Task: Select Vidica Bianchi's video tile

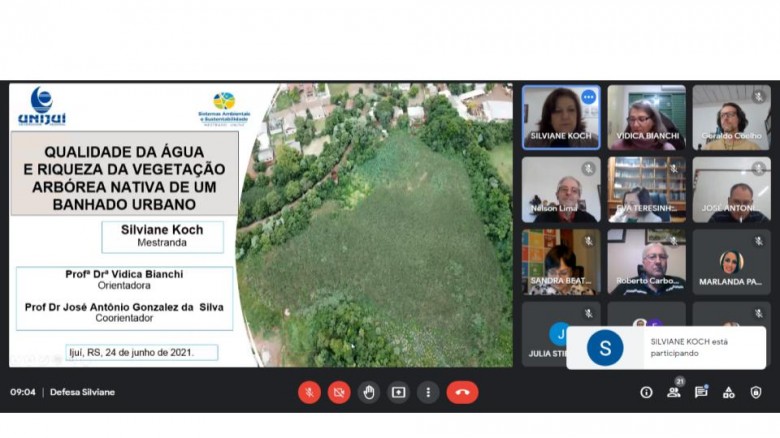Action: (646, 117)
